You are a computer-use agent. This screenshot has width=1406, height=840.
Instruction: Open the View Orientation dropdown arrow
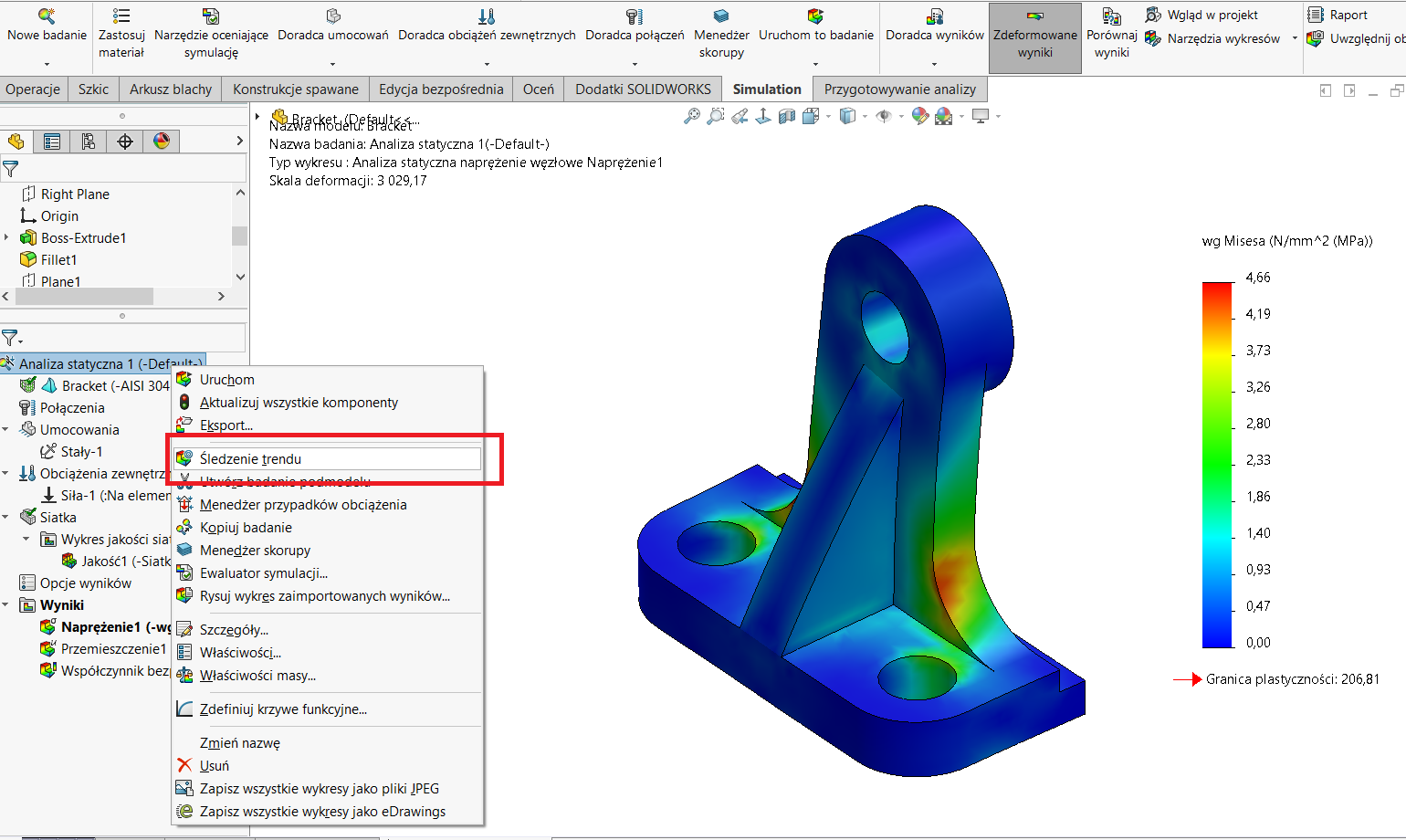coord(828,116)
